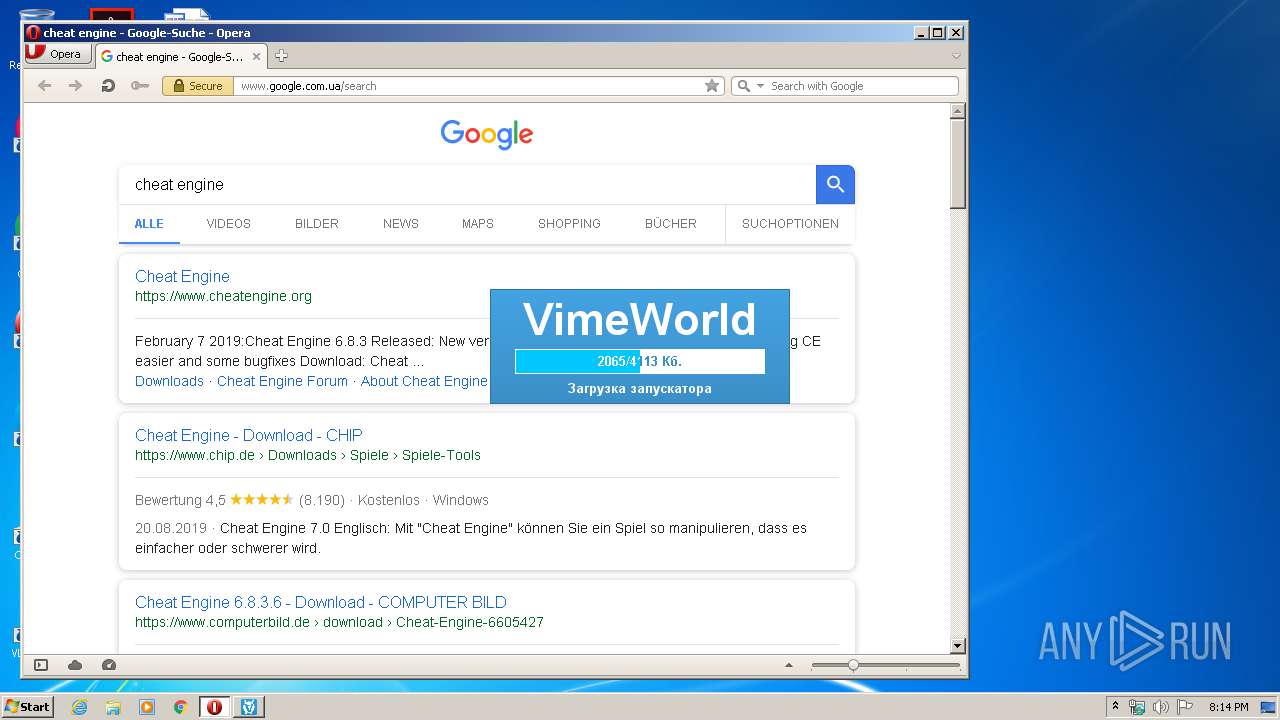This screenshot has width=1280, height=720.
Task: Switch to the NEWS tab
Action: pos(401,224)
